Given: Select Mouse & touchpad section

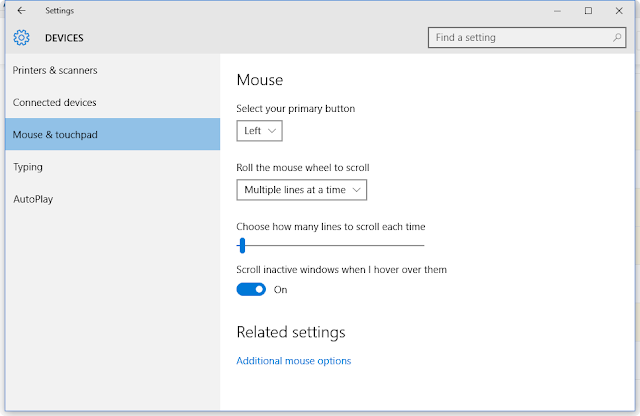Looking at the screenshot, I should click(55, 134).
